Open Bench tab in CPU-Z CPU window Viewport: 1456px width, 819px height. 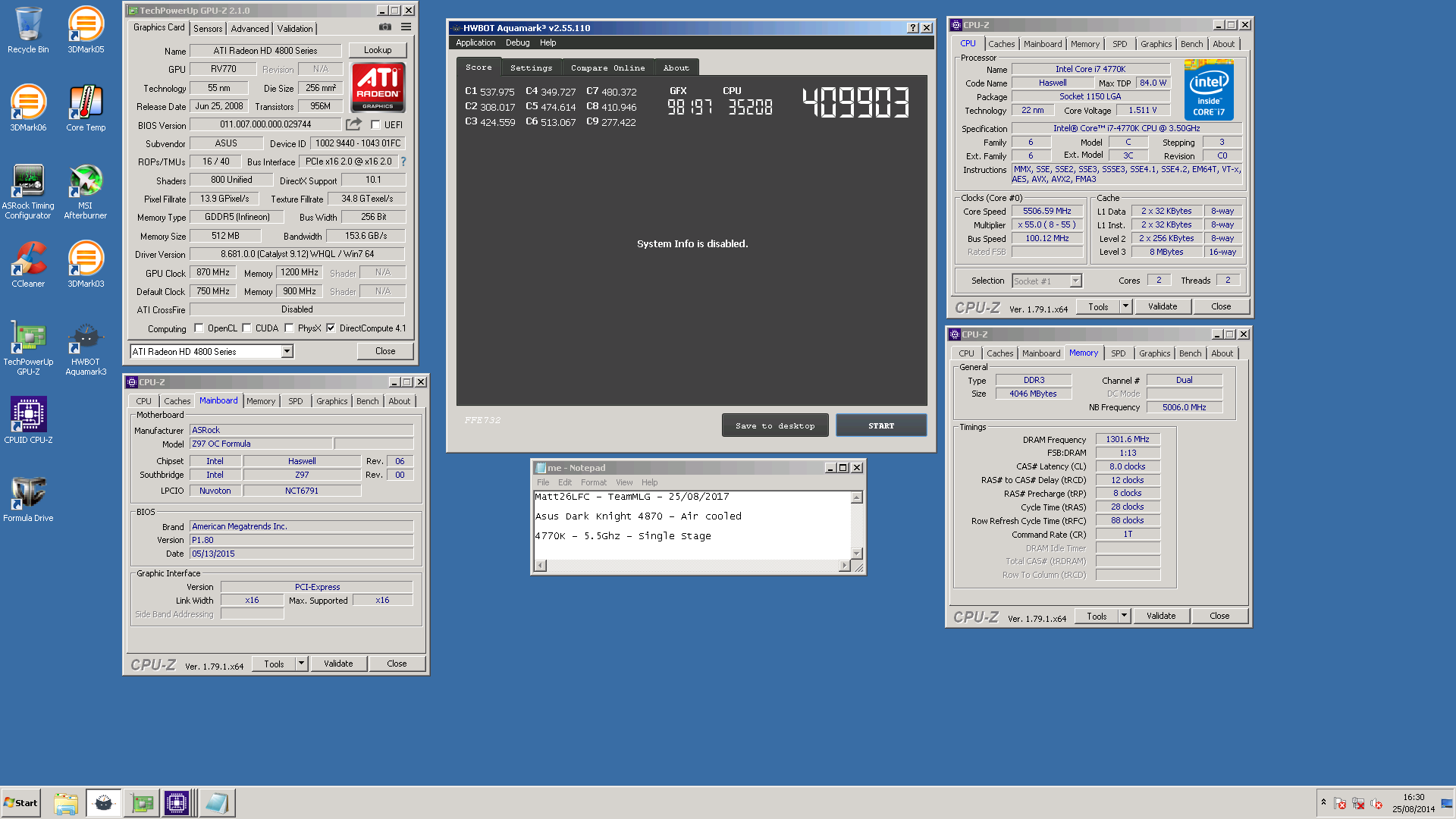1191,44
